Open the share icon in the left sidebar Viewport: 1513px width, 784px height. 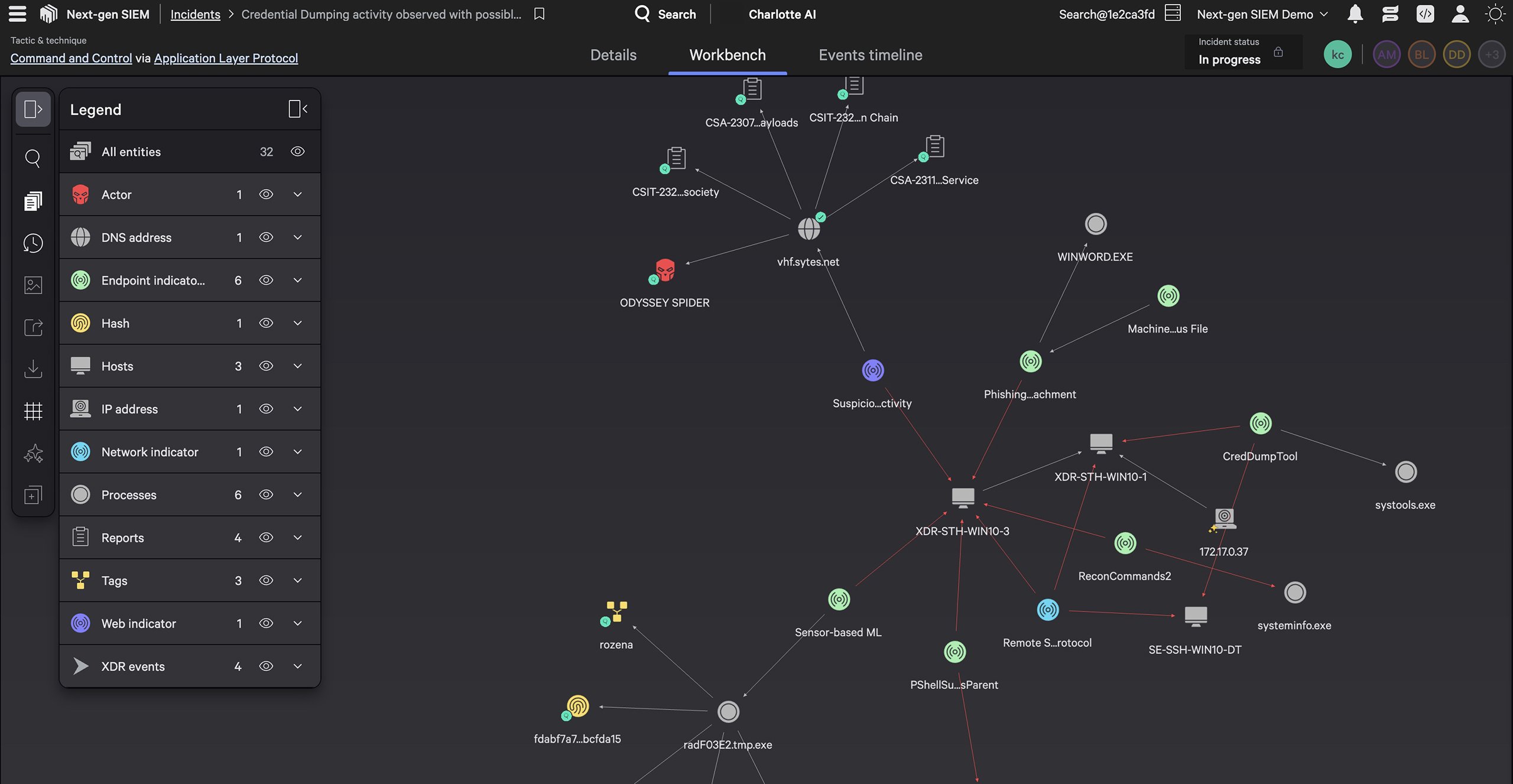pos(33,328)
